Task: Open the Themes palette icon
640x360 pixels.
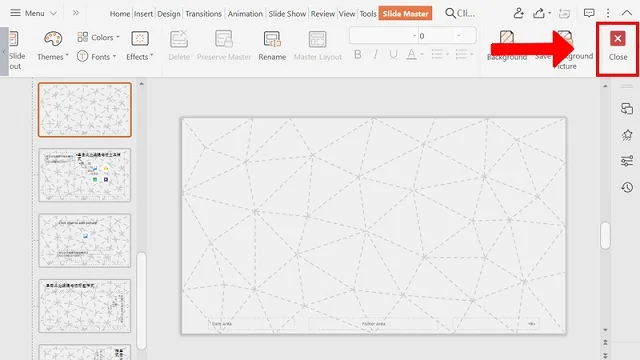Action: (x=53, y=39)
